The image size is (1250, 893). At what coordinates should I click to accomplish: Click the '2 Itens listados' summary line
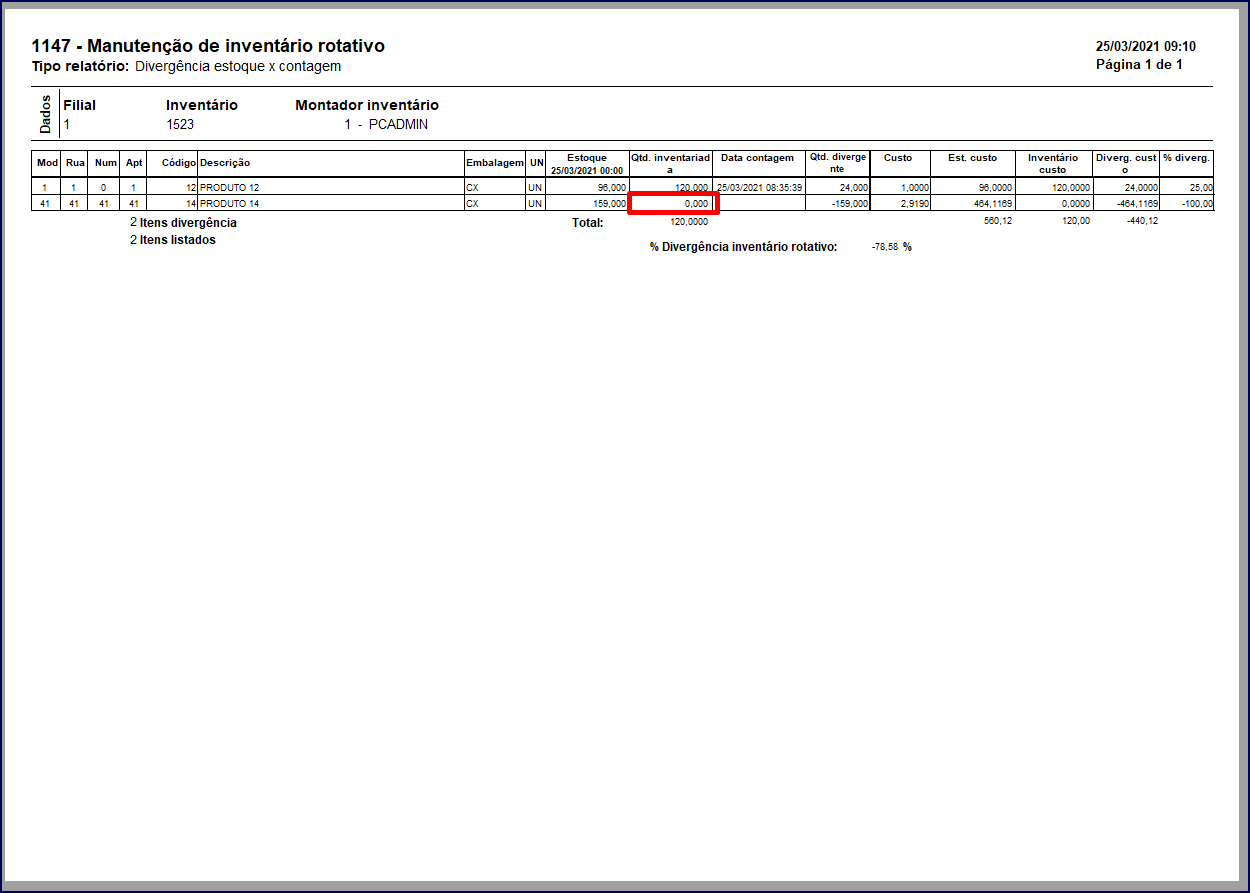coord(173,240)
